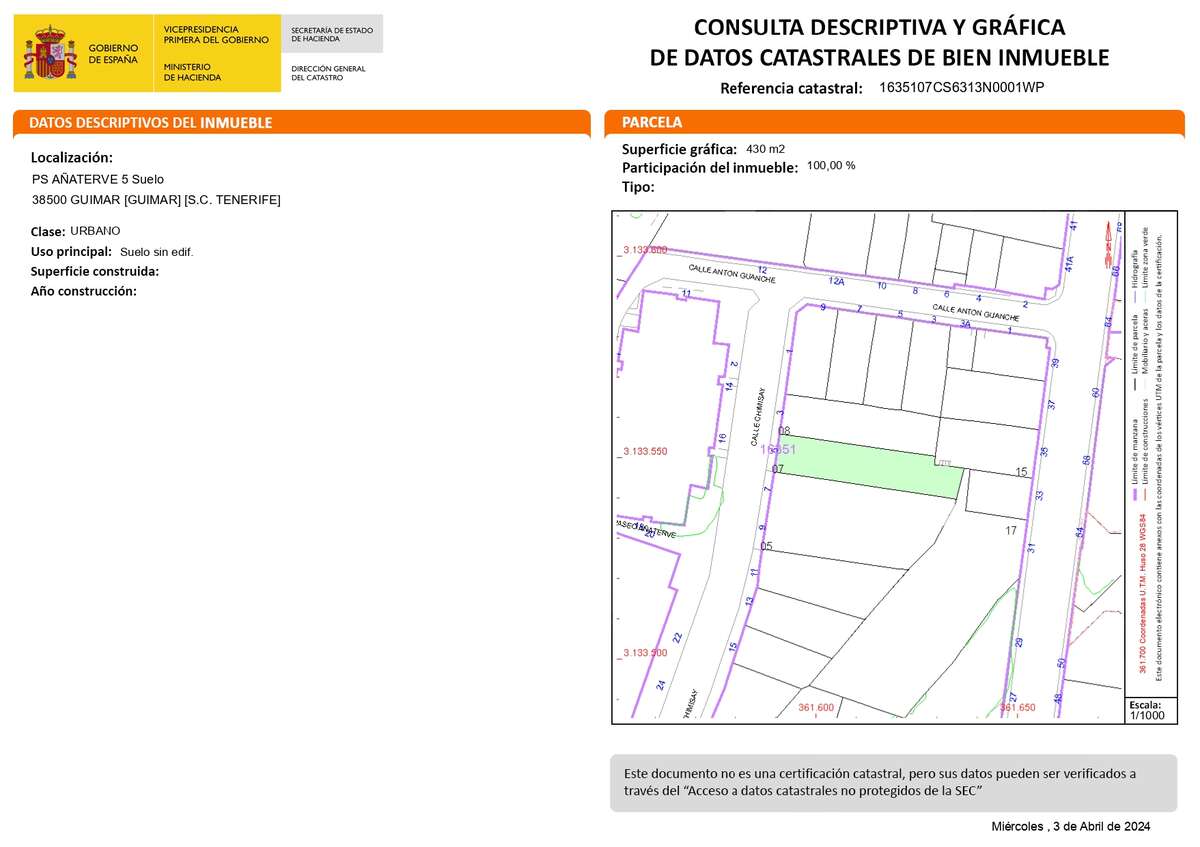Click the CALLE CHIMISAY street label on map
1200x847 pixels.
[x=758, y=416]
